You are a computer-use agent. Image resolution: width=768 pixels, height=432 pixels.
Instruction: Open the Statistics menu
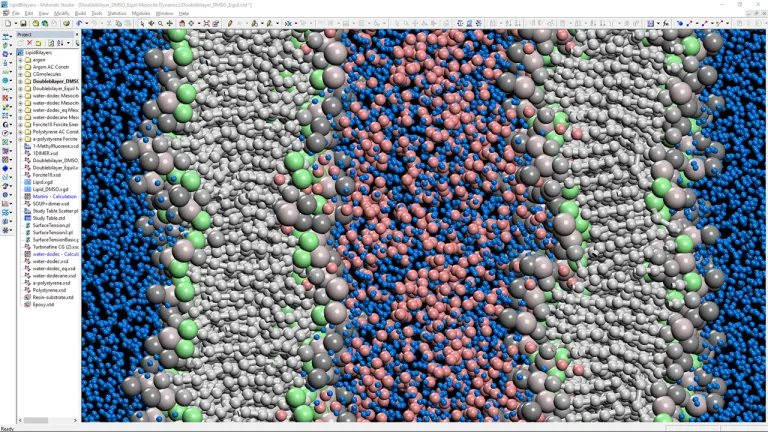coord(117,13)
